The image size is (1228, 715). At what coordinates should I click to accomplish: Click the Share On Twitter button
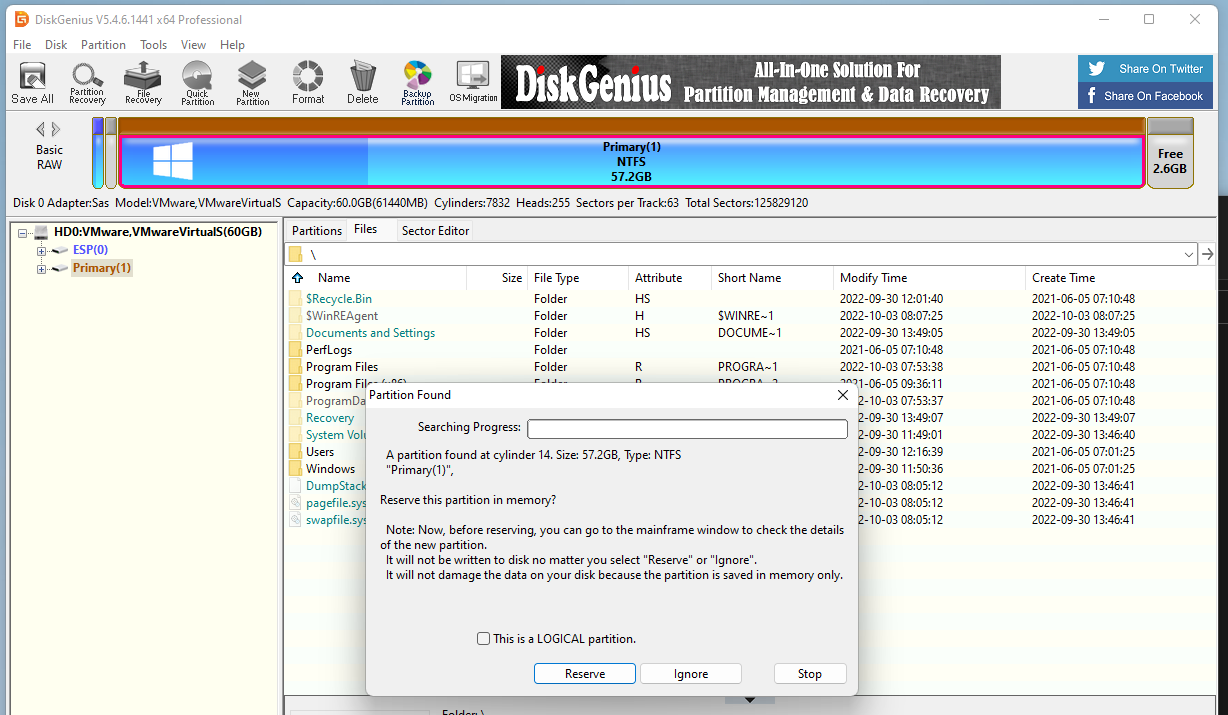(1143, 69)
